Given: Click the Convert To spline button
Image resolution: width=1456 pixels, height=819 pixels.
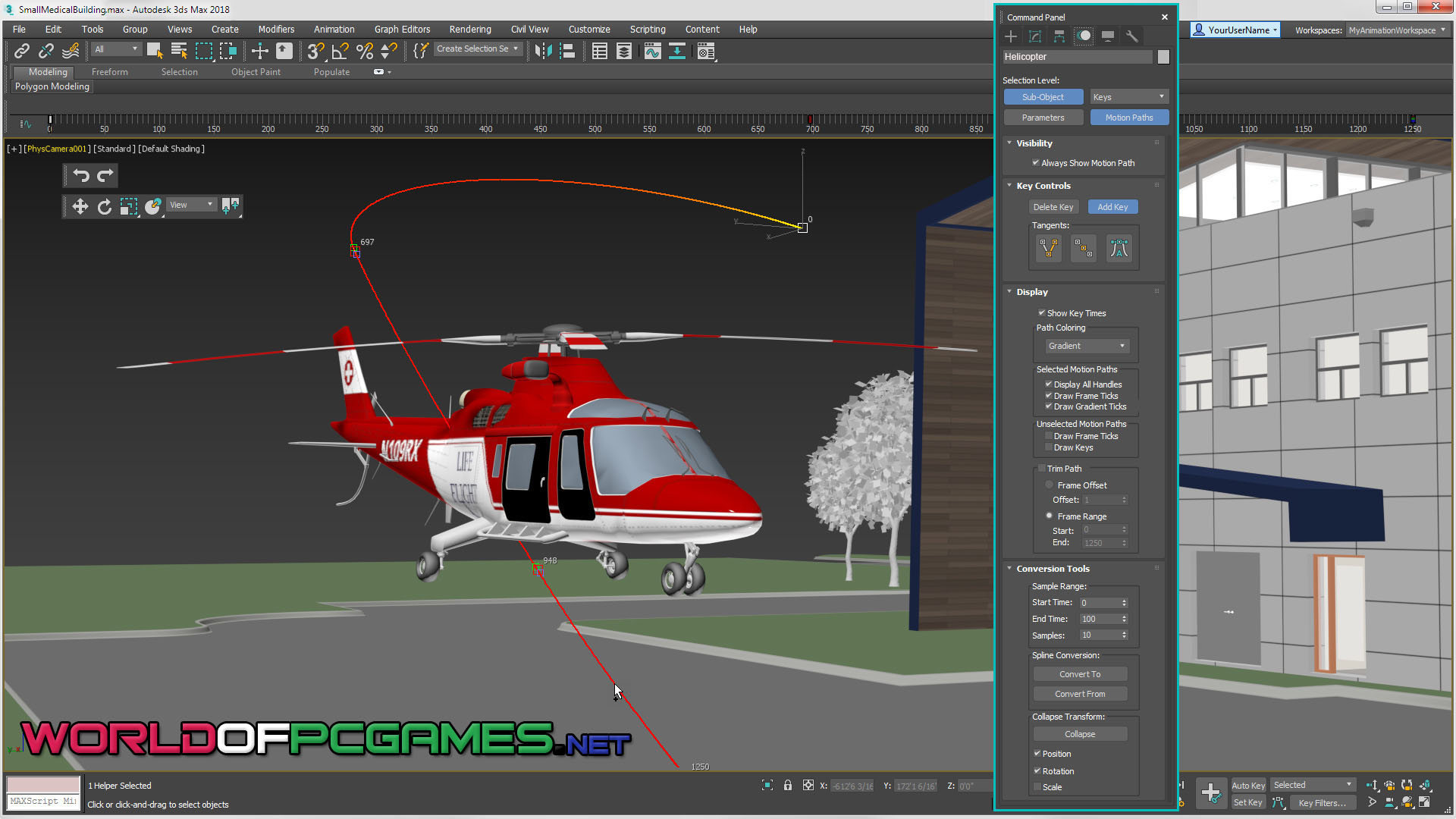Looking at the screenshot, I should pos(1079,673).
